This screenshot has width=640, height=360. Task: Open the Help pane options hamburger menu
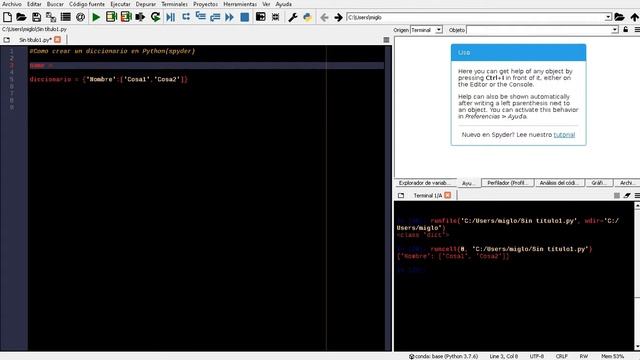coord(637,30)
